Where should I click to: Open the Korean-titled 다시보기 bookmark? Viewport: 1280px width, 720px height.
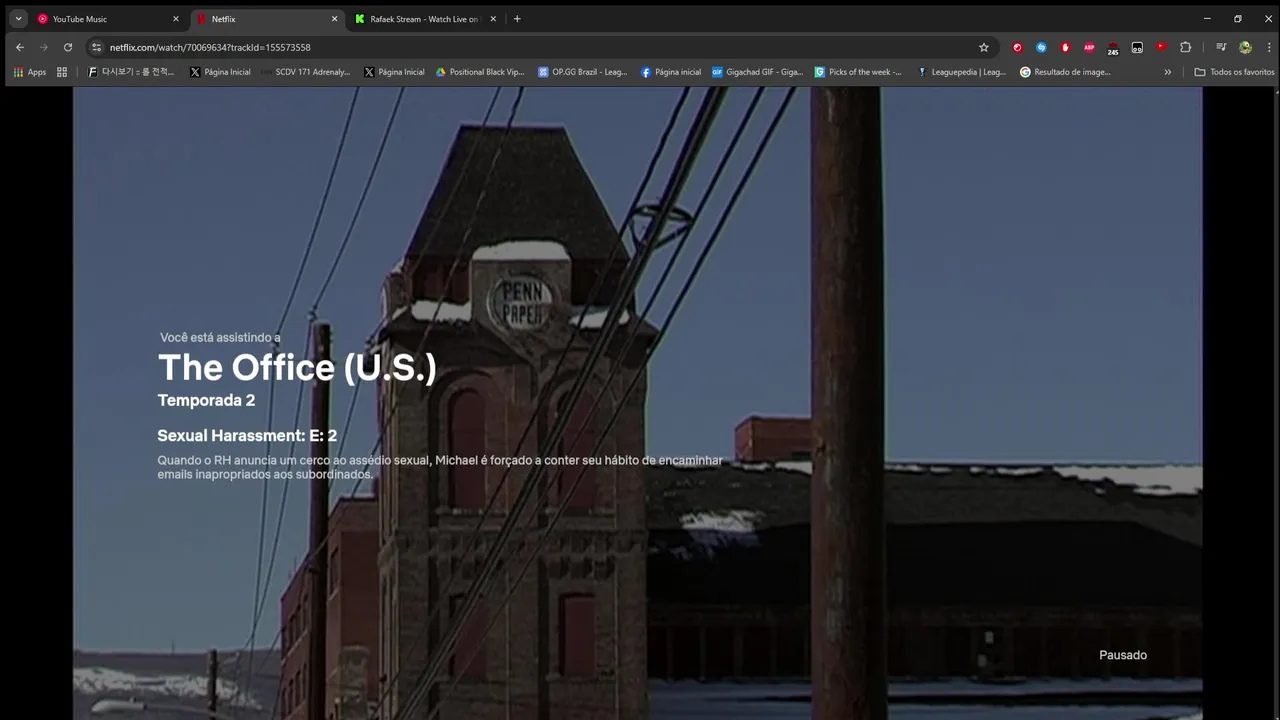click(131, 72)
